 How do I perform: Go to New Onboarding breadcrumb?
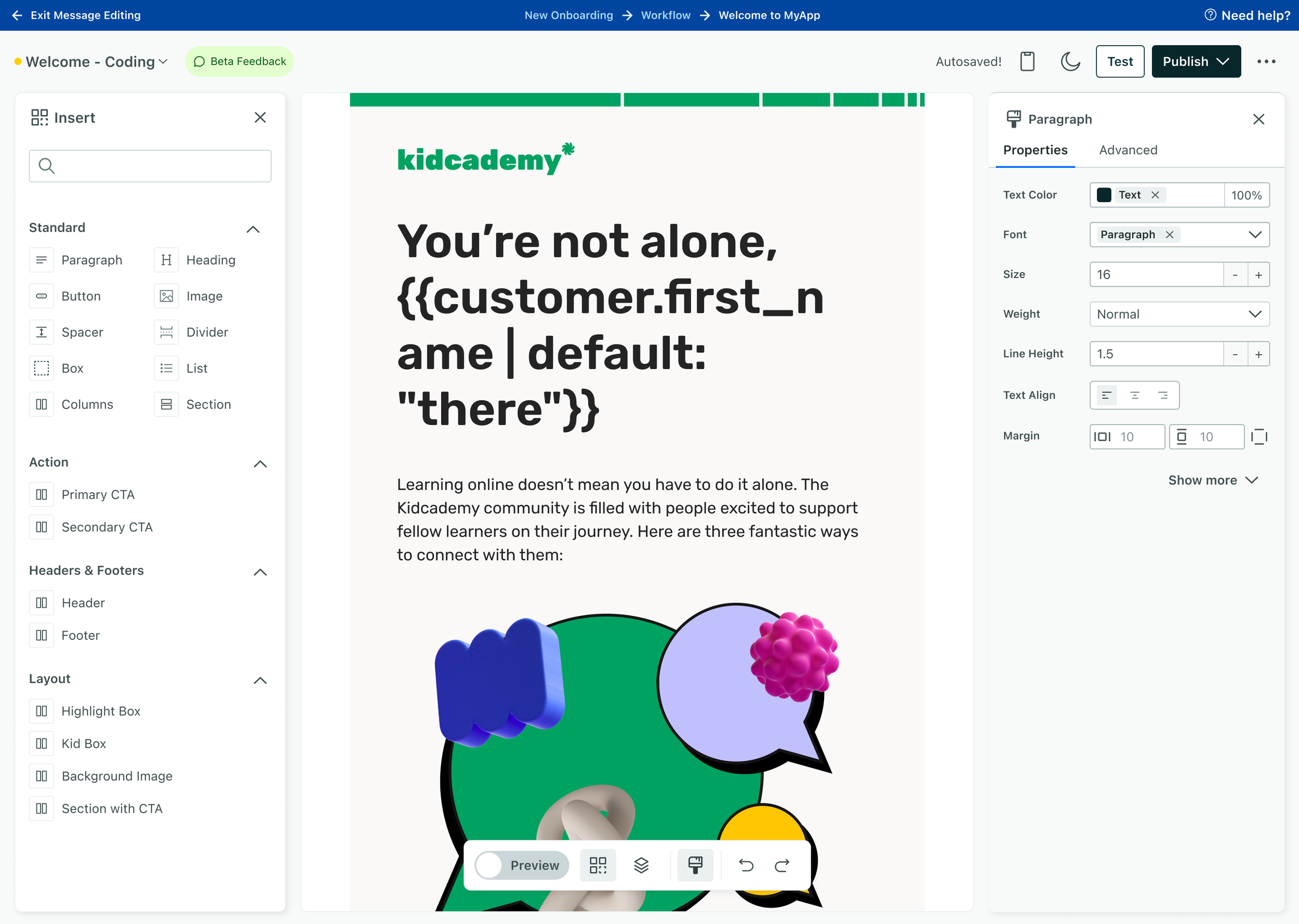point(569,16)
